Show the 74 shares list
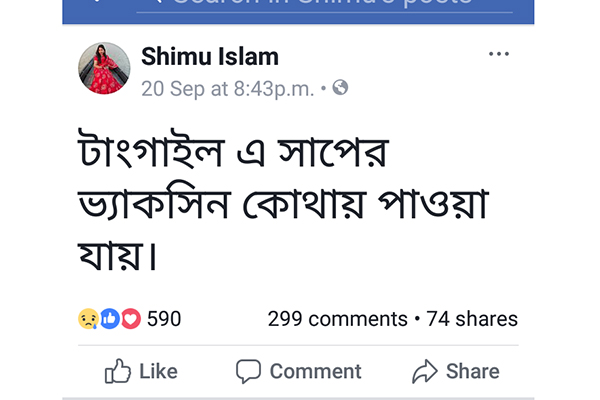Screen dimensions: 600x400 pyautogui.click(x=472, y=319)
